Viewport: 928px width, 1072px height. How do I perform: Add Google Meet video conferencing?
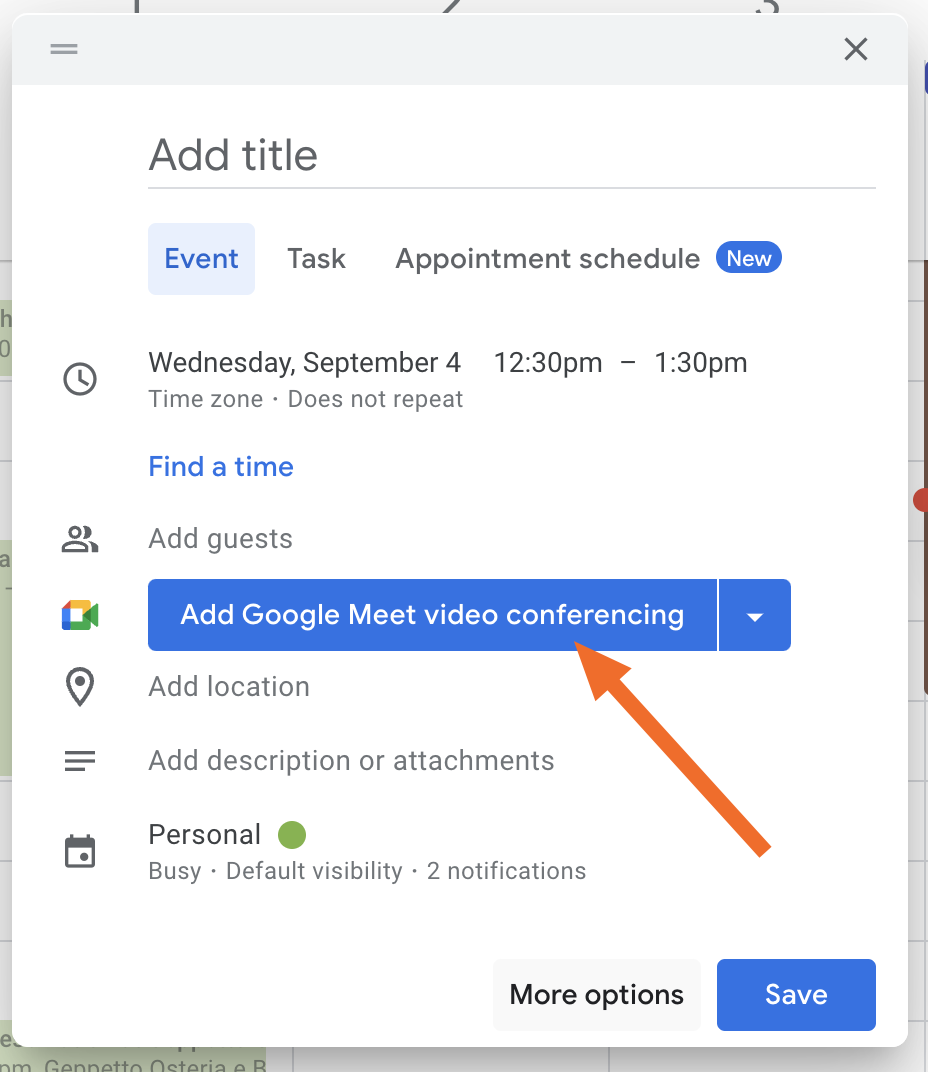coord(432,615)
